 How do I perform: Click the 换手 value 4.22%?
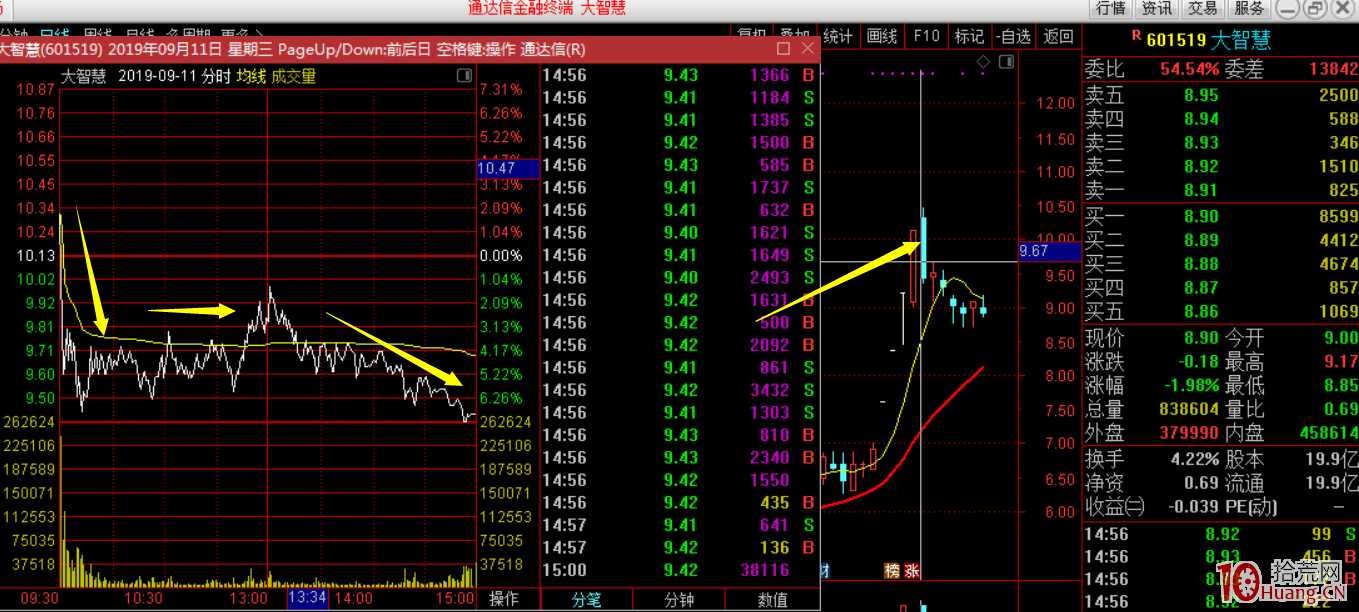point(1194,459)
